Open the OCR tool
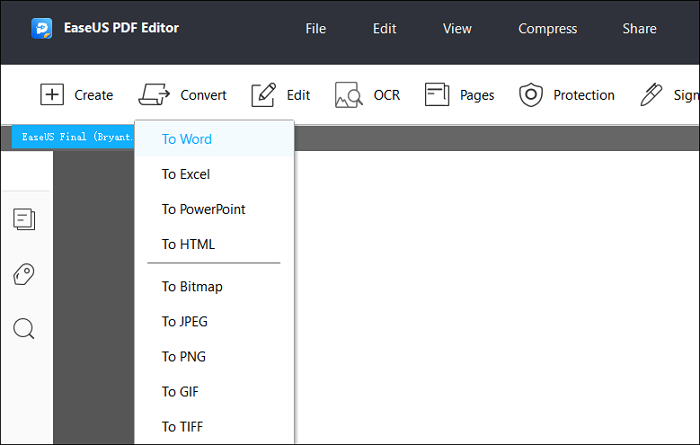 348,95
